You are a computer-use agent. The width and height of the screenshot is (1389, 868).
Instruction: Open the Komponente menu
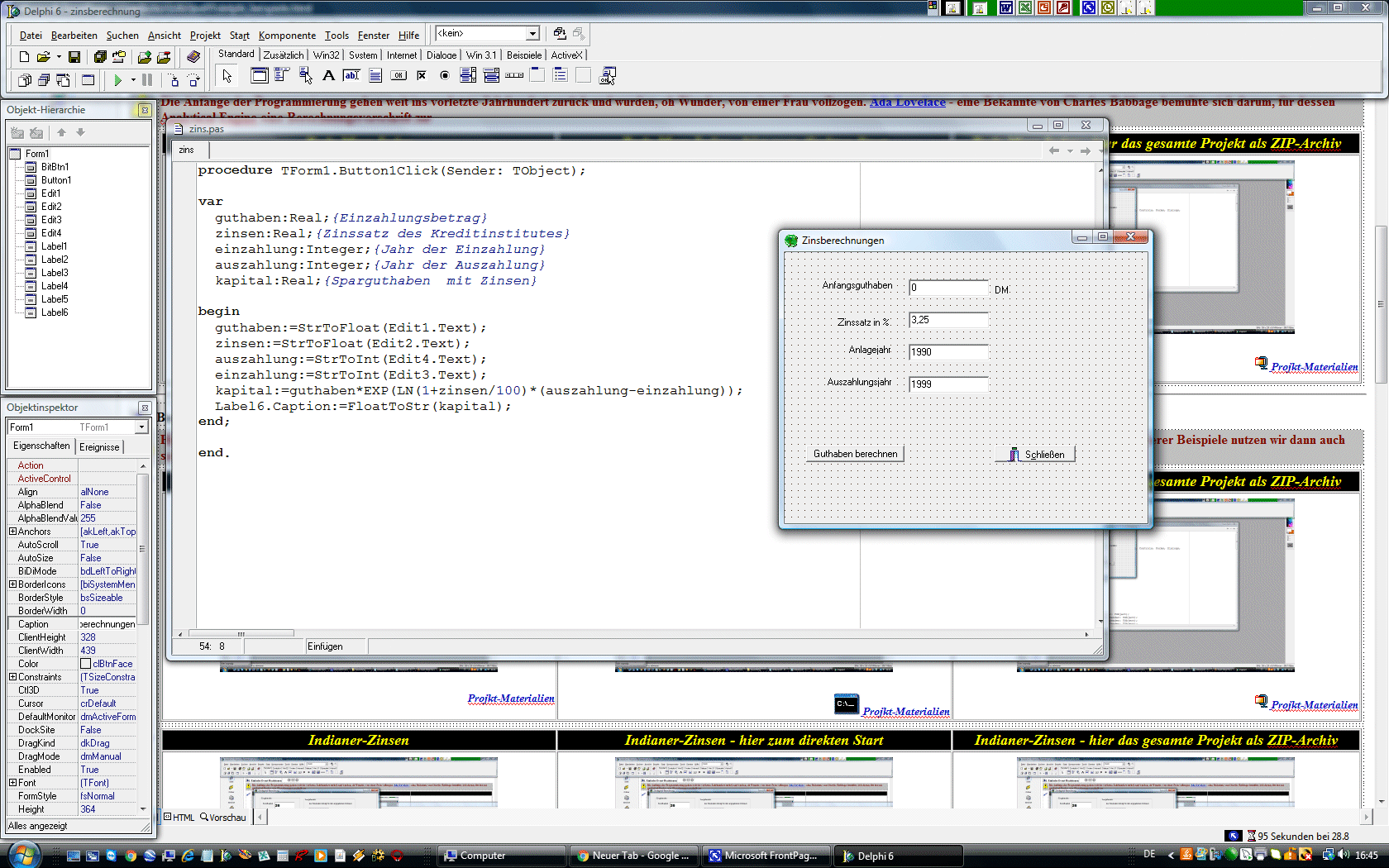tap(287, 36)
